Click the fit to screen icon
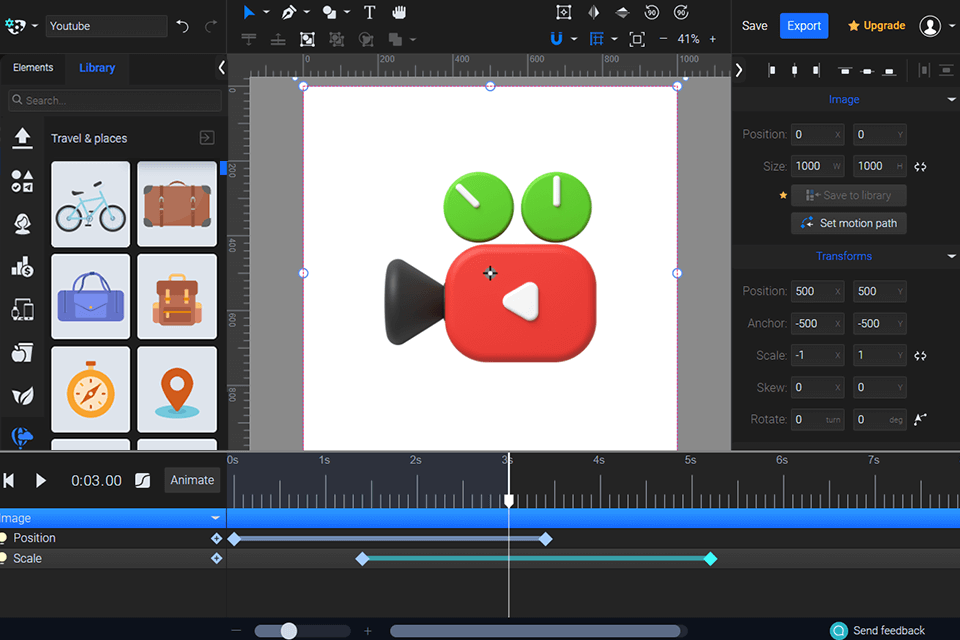 [637, 39]
